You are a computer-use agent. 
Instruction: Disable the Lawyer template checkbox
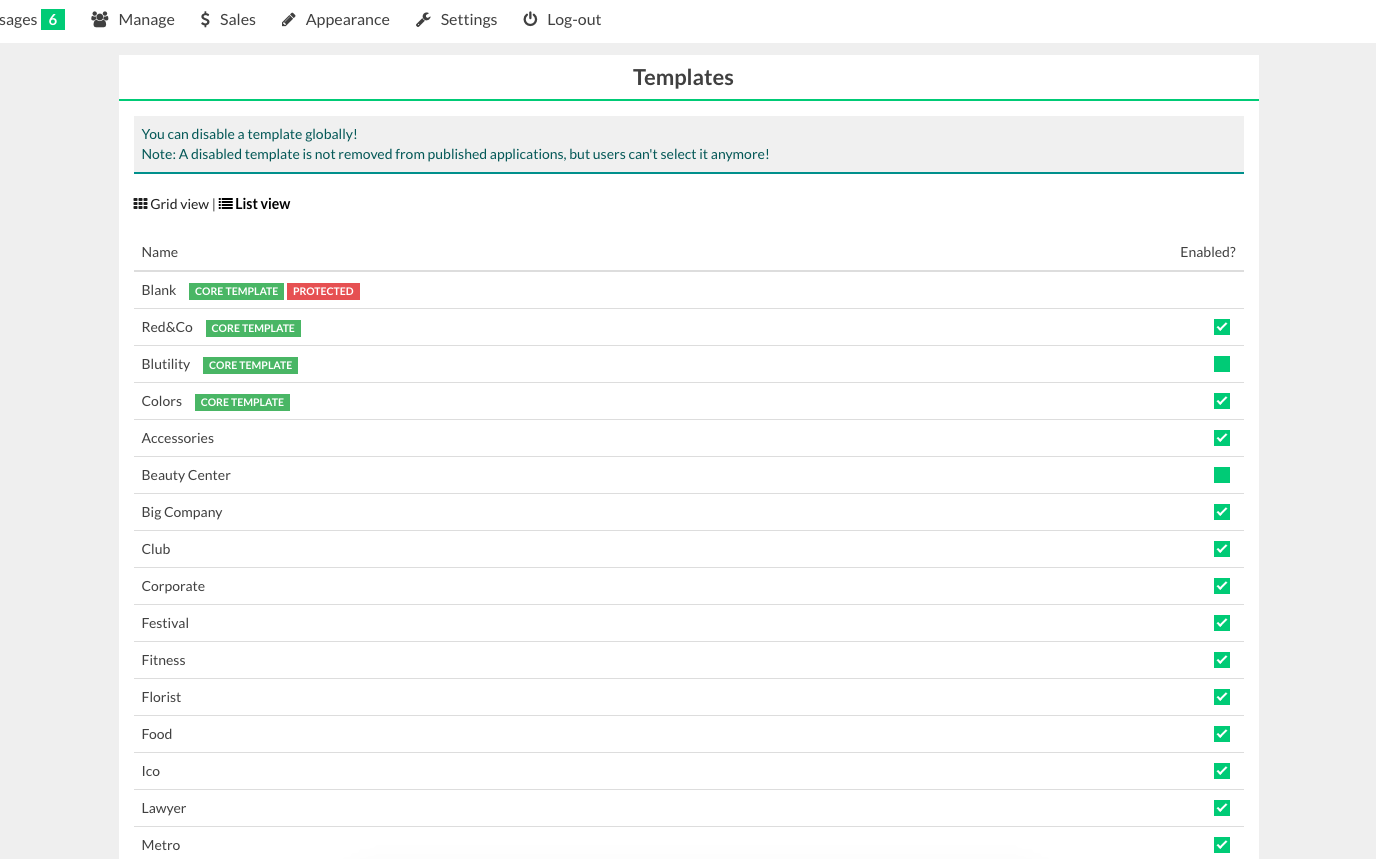1221,808
